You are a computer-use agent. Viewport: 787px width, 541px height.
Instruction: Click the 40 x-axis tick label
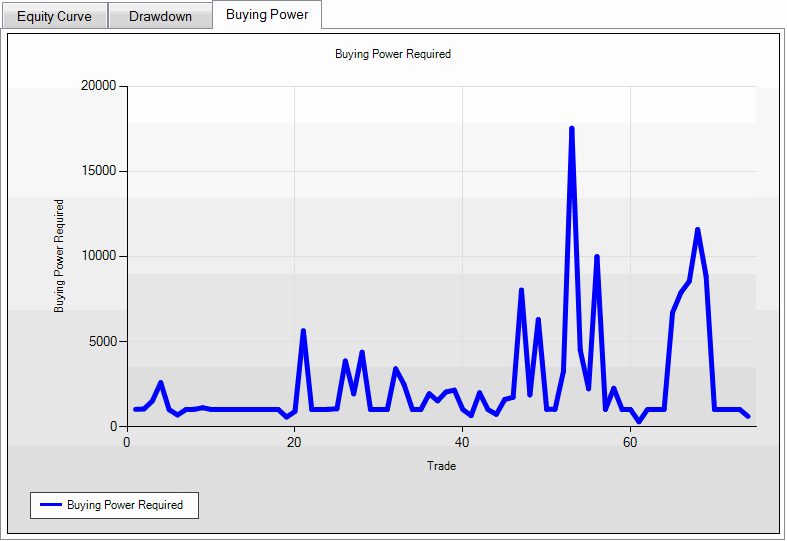462,442
